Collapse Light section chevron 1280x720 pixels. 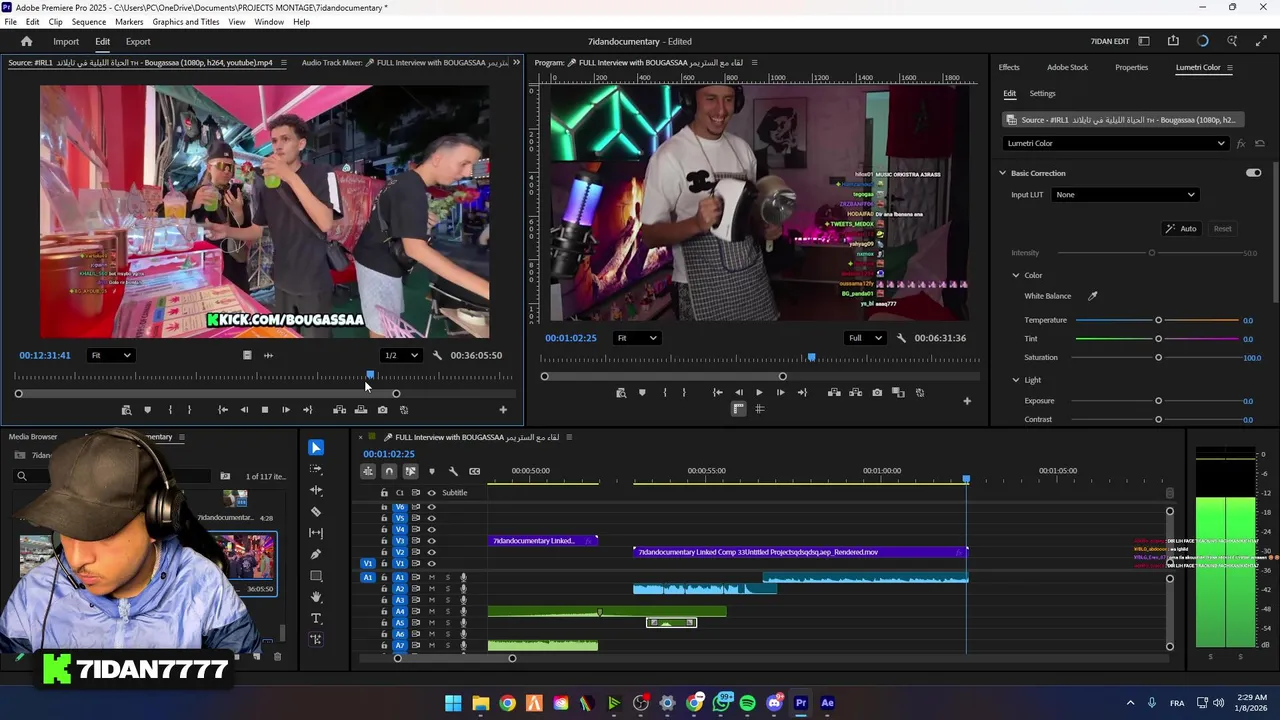(1016, 380)
